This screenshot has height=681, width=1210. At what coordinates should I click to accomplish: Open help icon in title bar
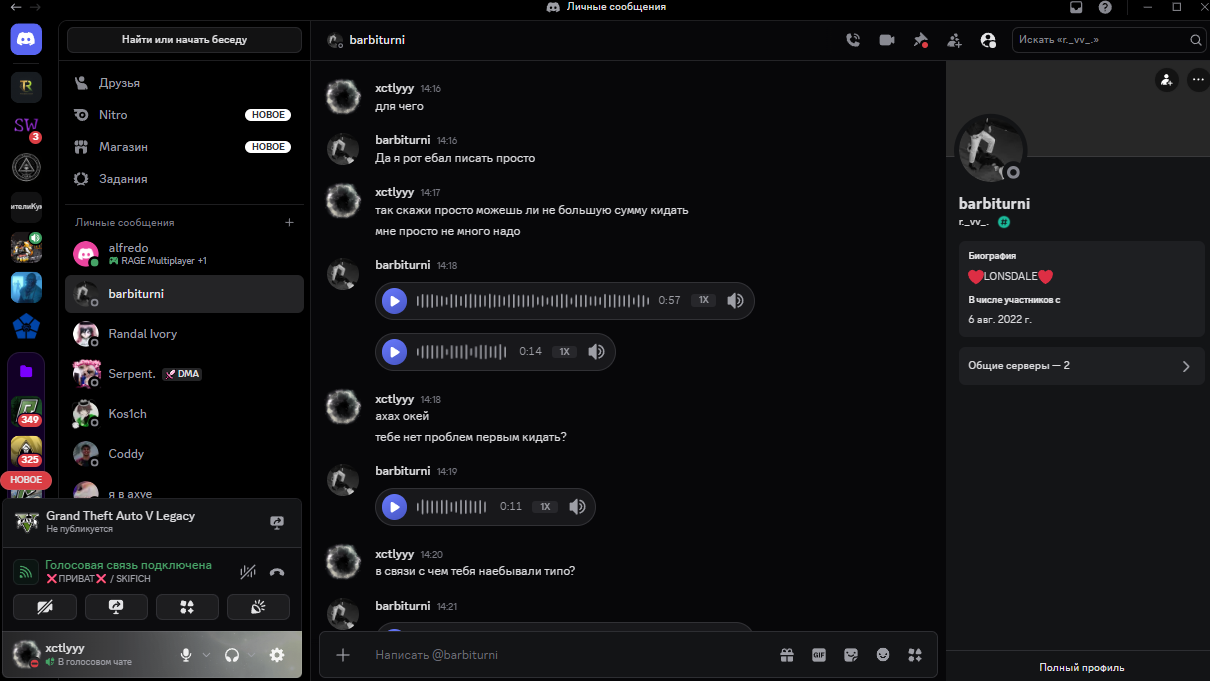pos(1105,7)
